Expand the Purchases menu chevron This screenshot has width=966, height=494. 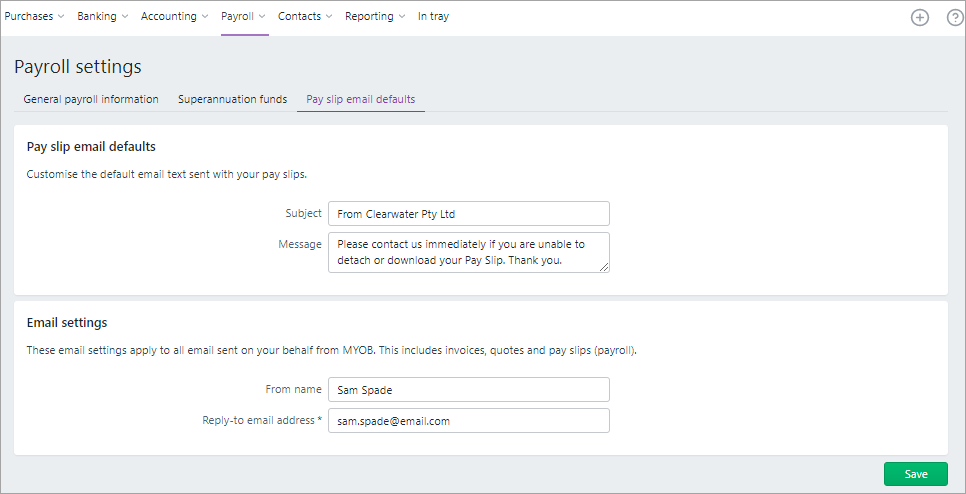(61, 17)
